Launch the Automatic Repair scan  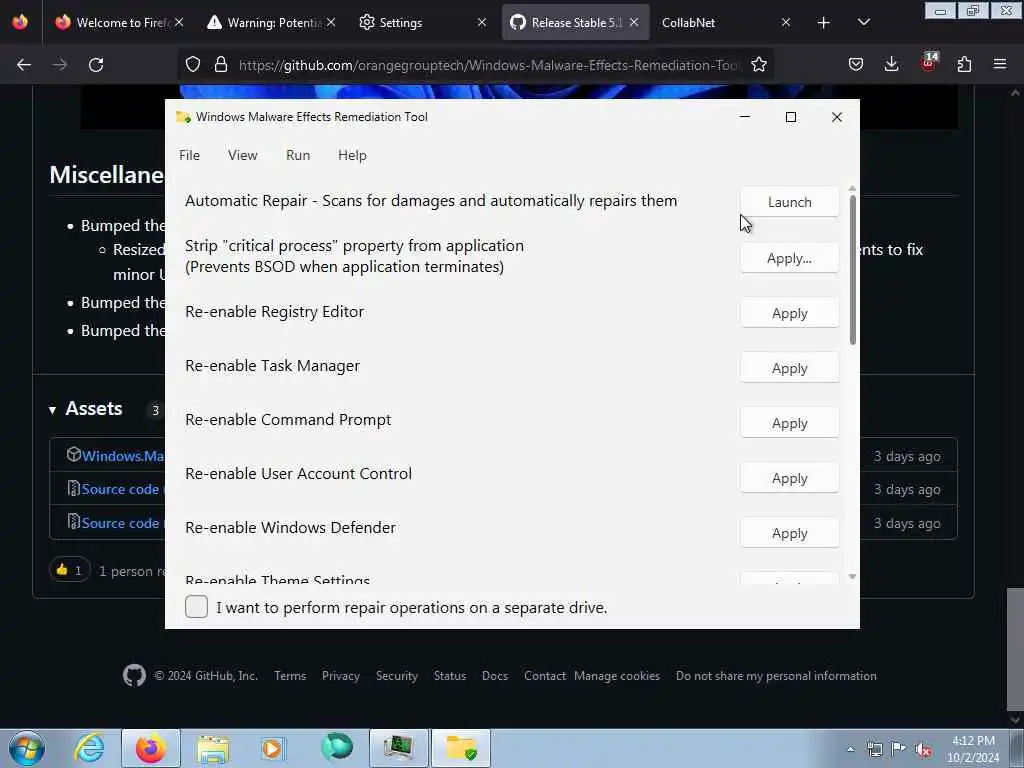(x=790, y=202)
